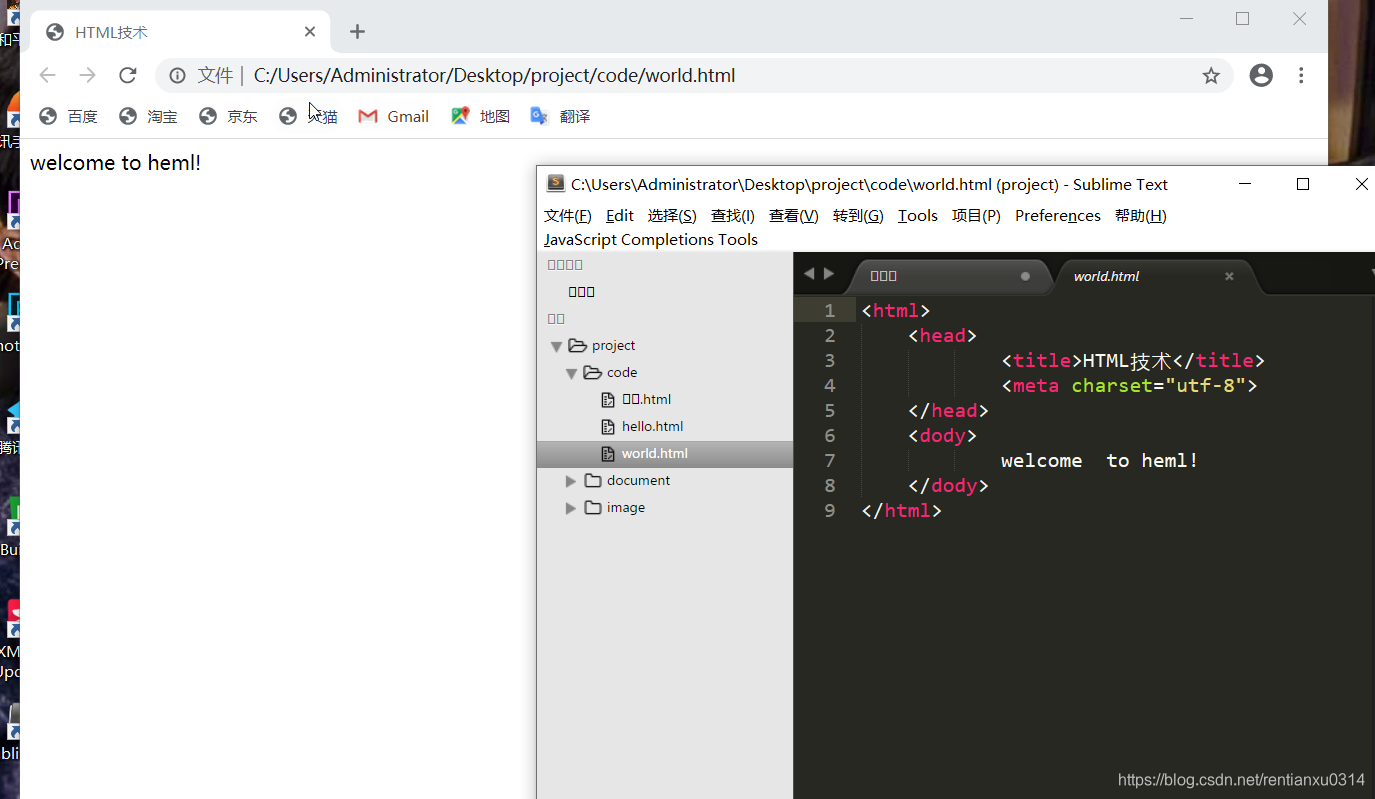Click the dody opening tag line
The height and width of the screenshot is (799, 1375).
coord(942,435)
